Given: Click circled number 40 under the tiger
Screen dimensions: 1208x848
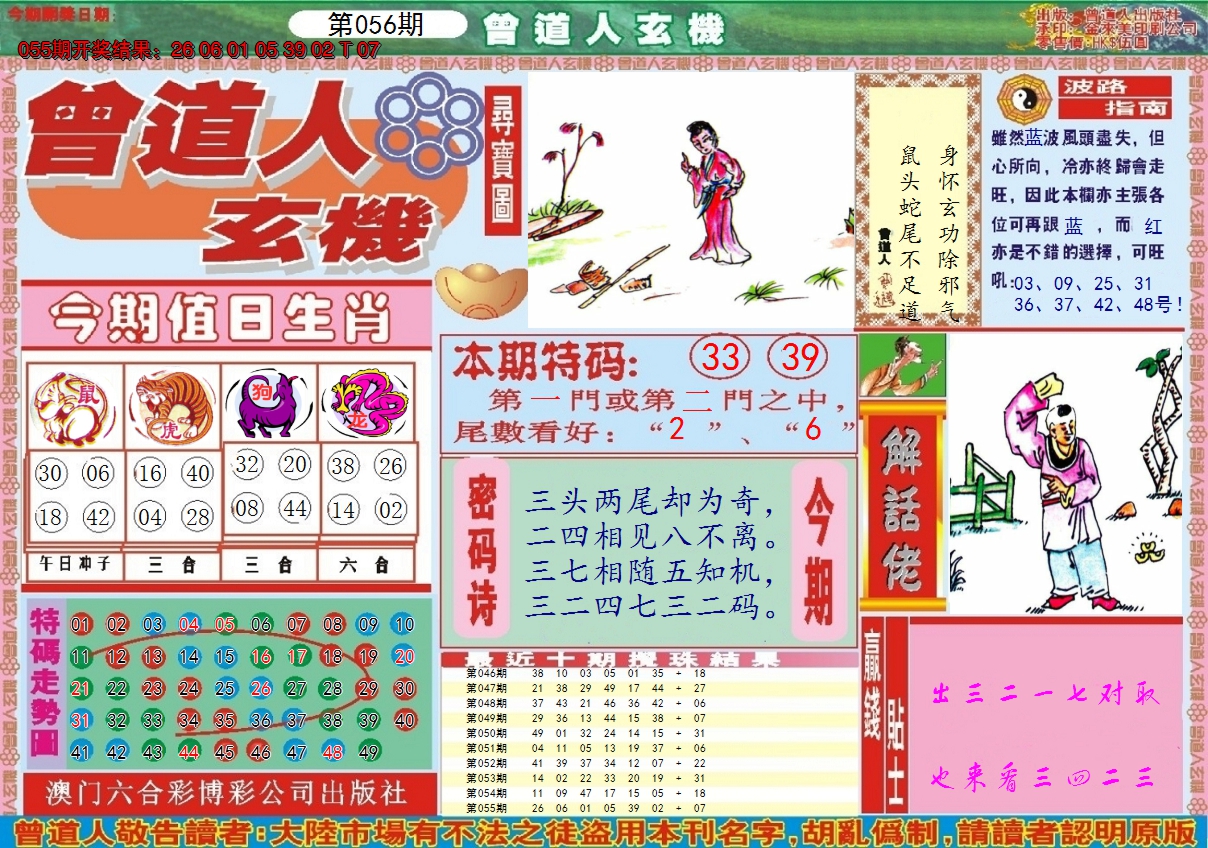Looking at the screenshot, I should 199,472.
